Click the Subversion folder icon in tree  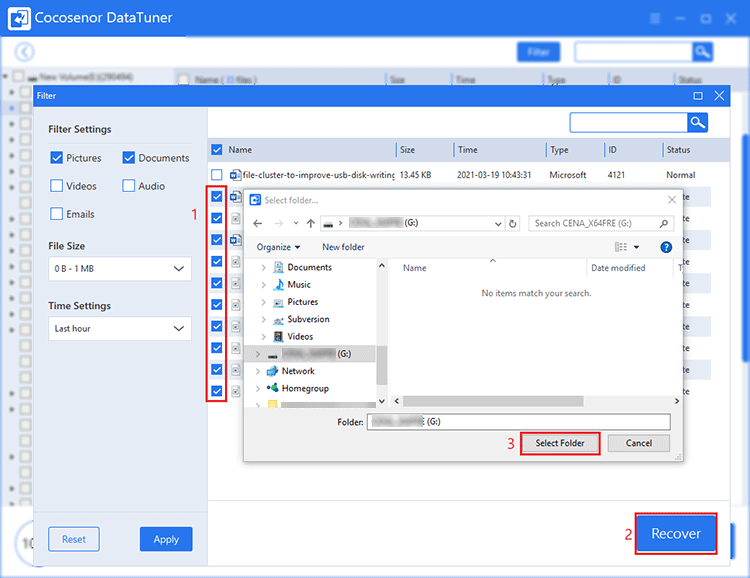278,320
